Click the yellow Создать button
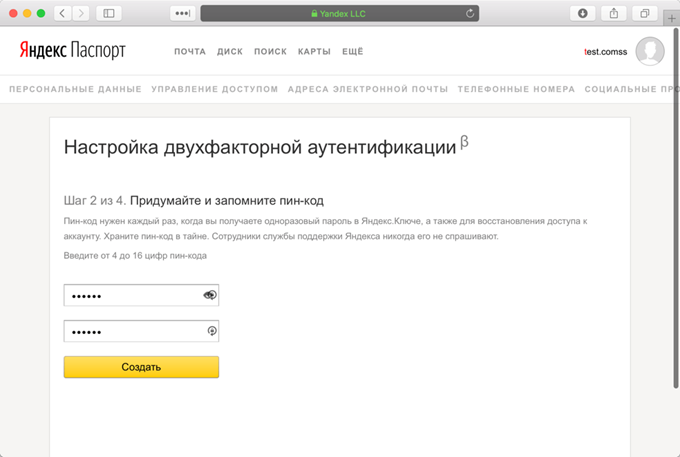 (x=141, y=367)
